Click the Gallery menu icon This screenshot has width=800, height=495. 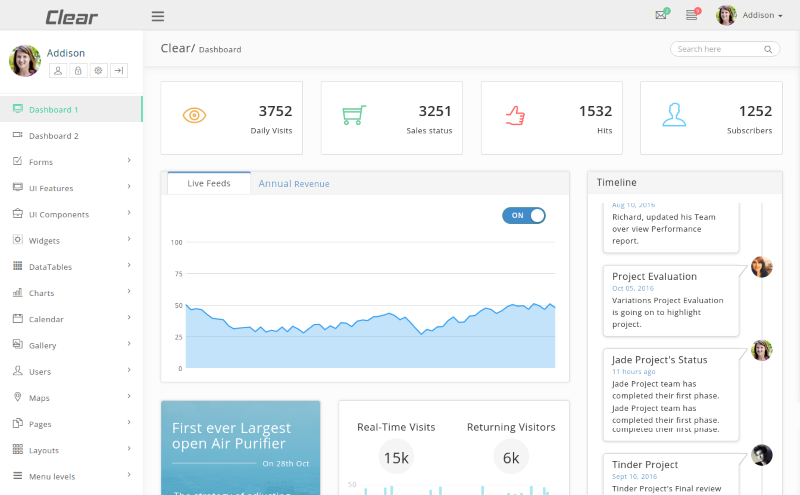point(17,344)
